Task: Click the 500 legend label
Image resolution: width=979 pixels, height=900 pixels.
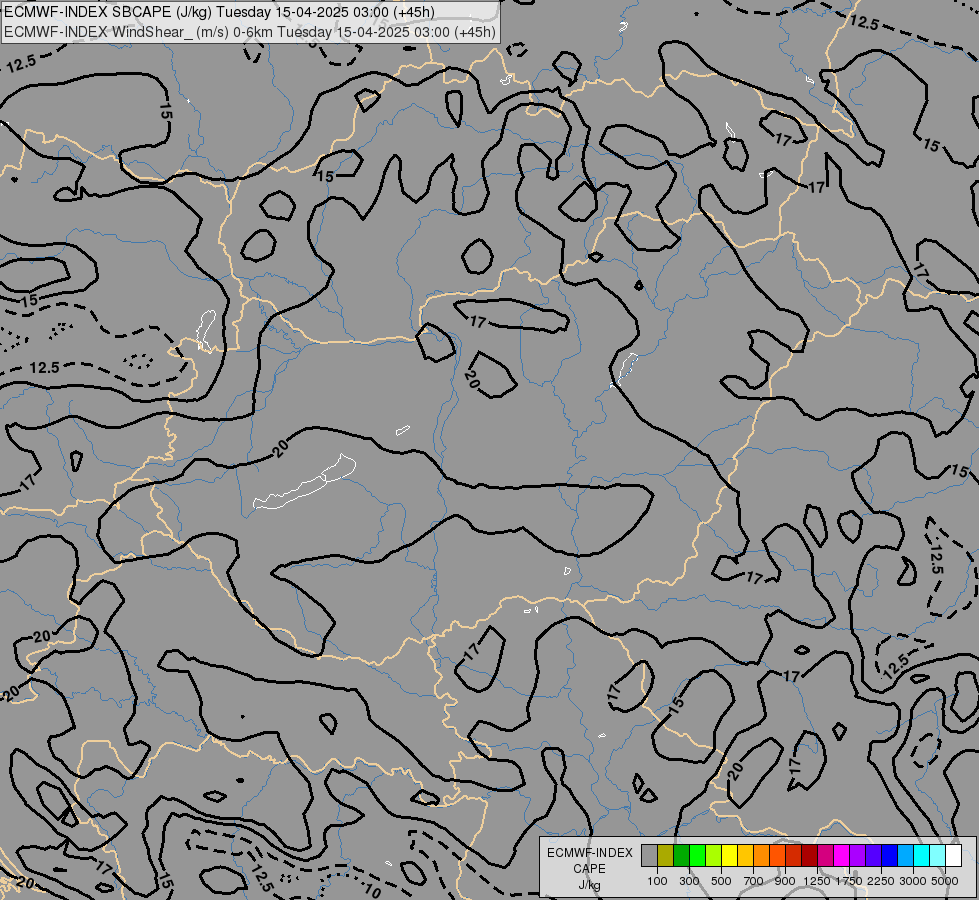Action: coord(721,881)
